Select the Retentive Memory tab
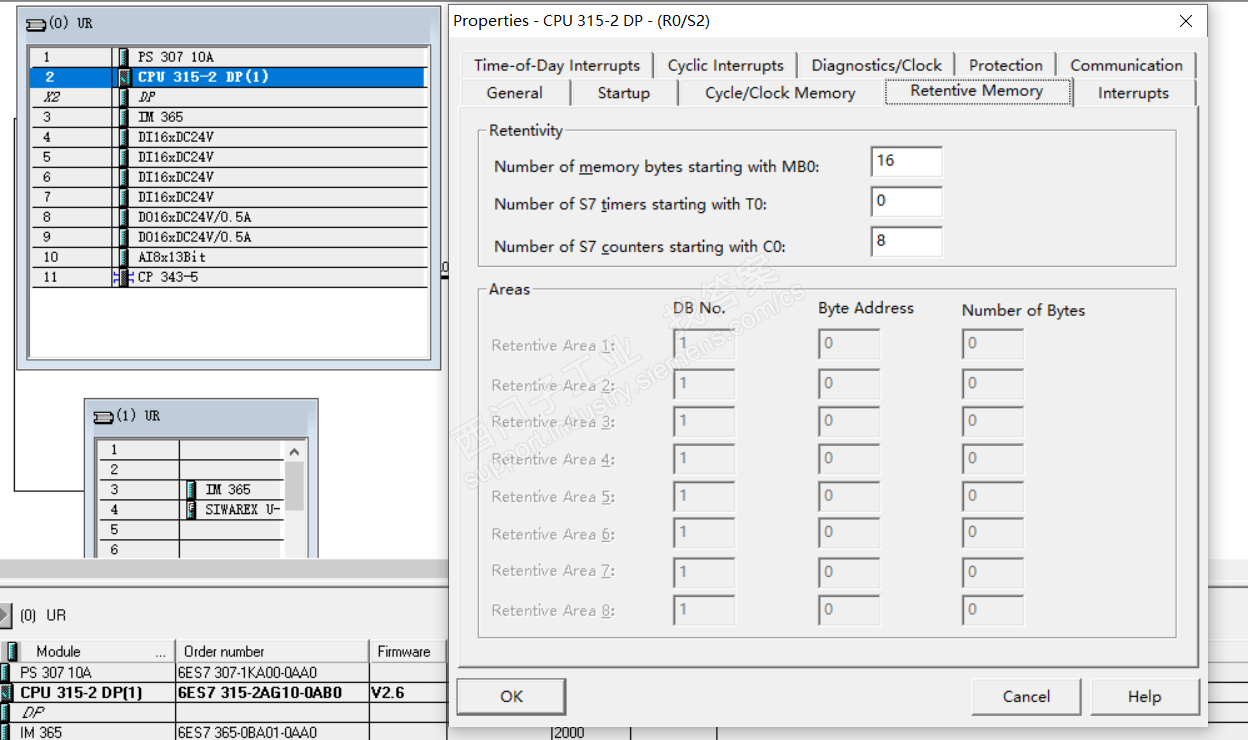Image resolution: width=1248 pixels, height=740 pixels. pos(977,91)
